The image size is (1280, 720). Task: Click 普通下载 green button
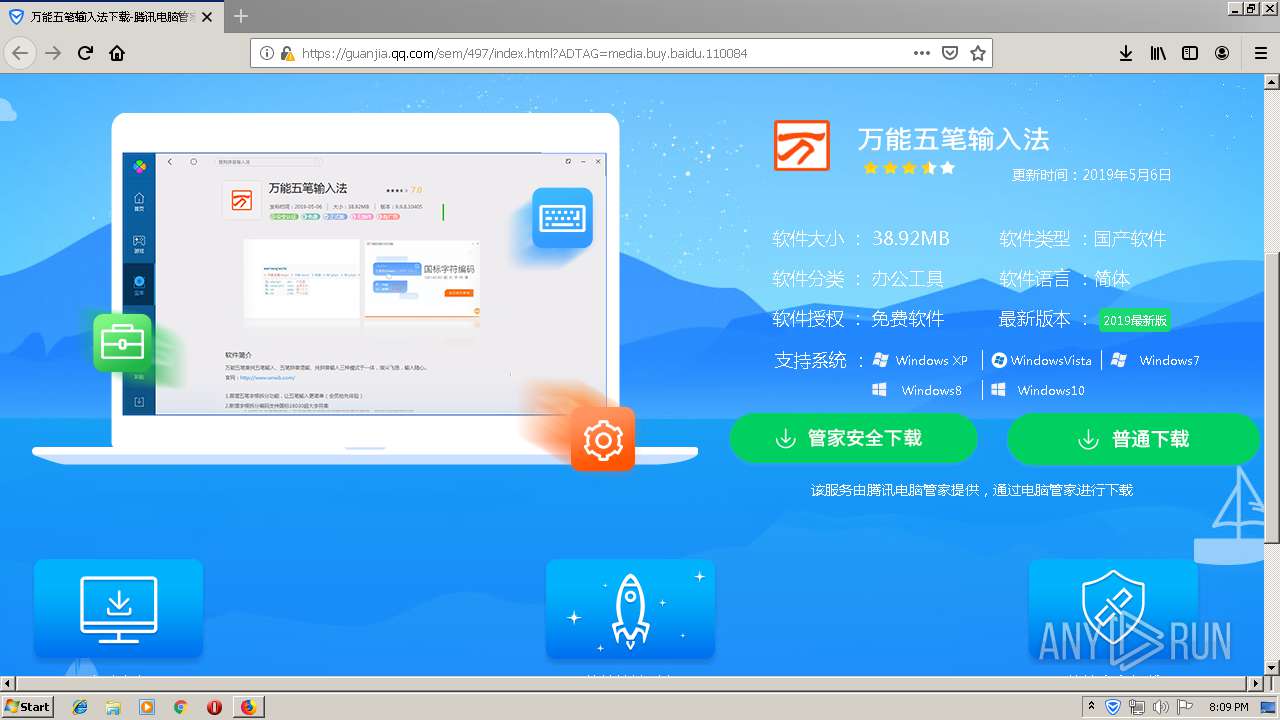pyautogui.click(x=1133, y=439)
